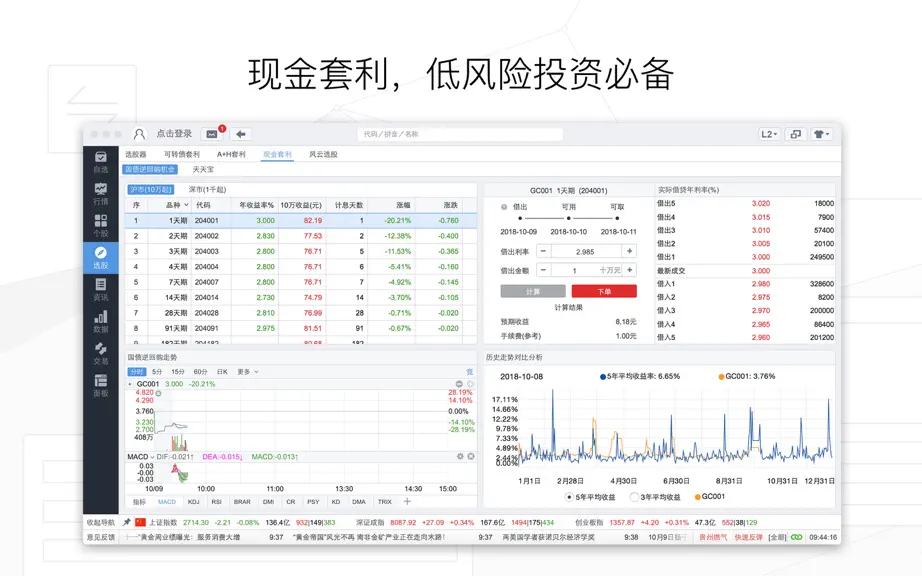Click the 借出利率 value field 2.985
Screen dimensions: 922x576
(x=586, y=252)
